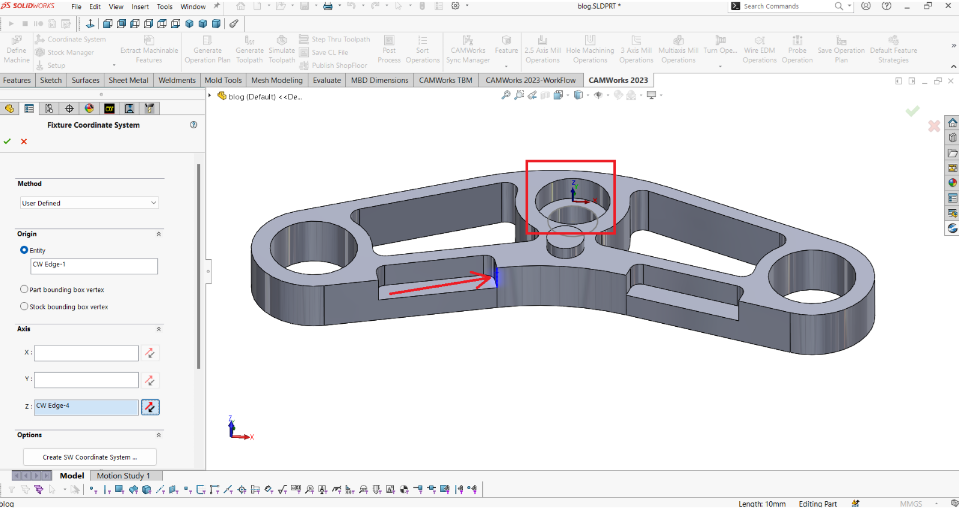
Task: Click Create SW Coordinate System button
Action: (89, 456)
